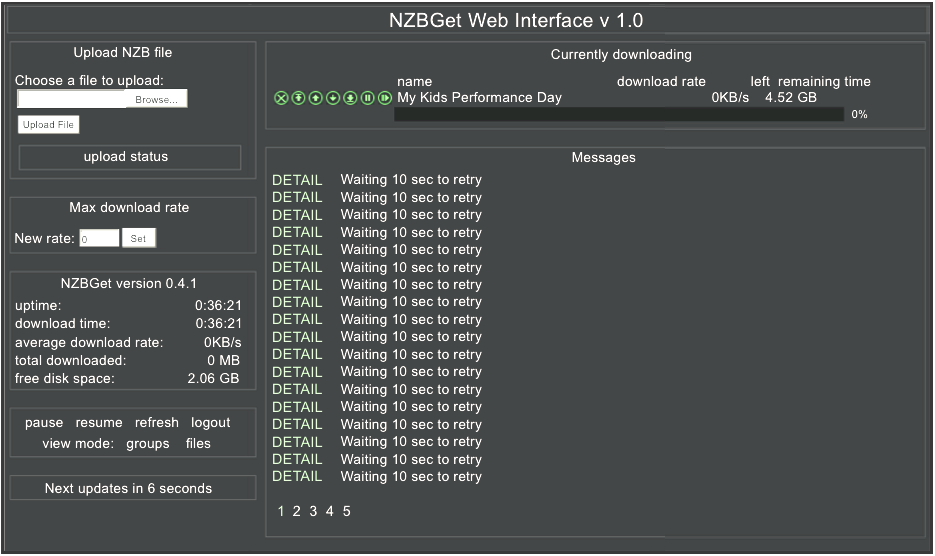
Task: Click the Max download rate heading
Action: 129,208
